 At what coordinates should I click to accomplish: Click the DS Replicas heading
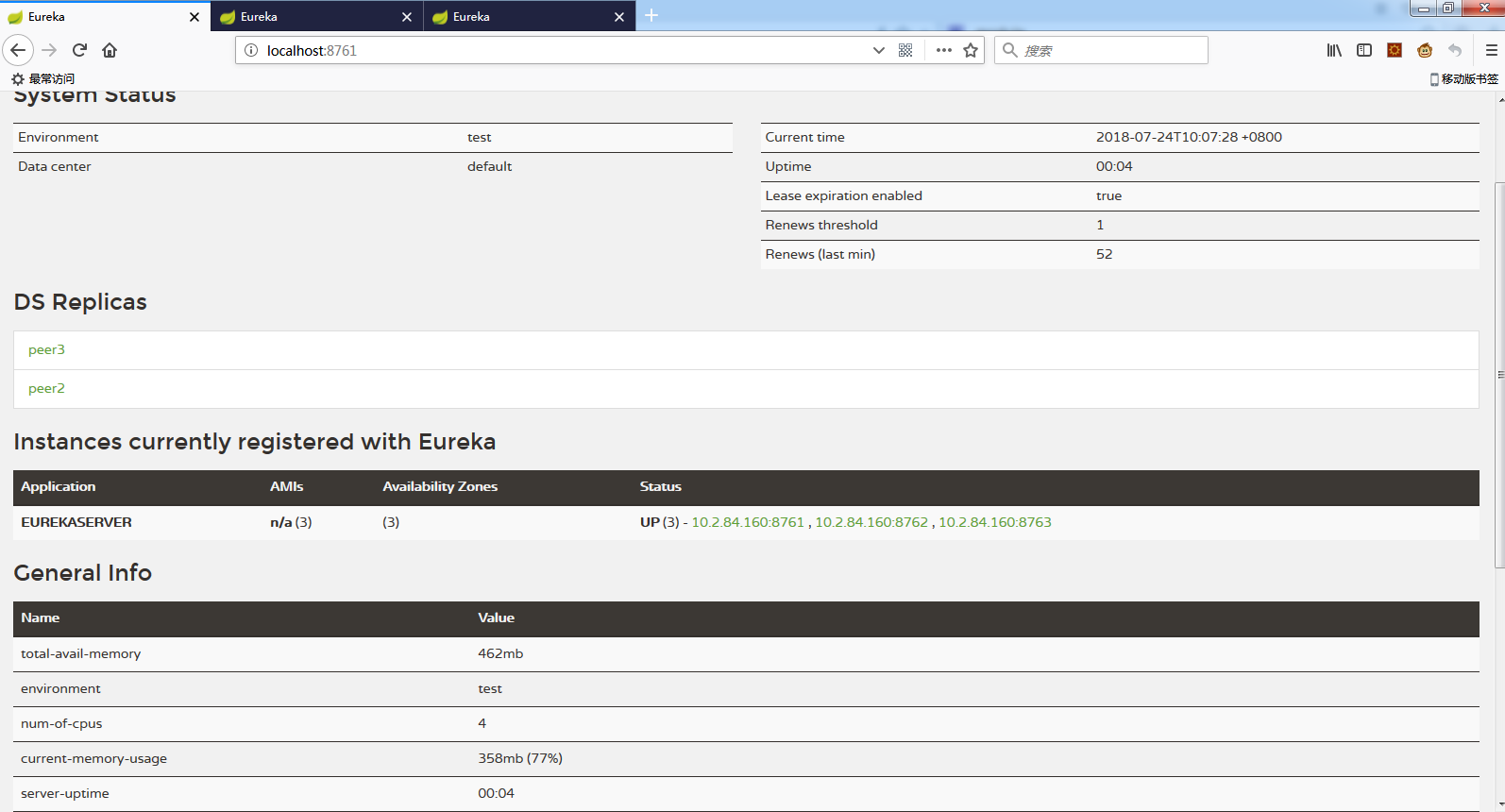tap(80, 302)
